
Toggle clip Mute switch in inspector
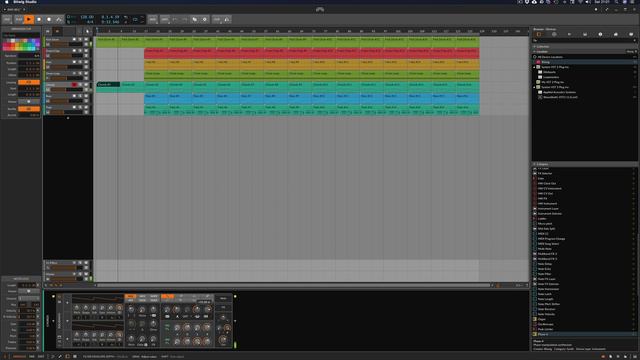click(x=29, y=101)
